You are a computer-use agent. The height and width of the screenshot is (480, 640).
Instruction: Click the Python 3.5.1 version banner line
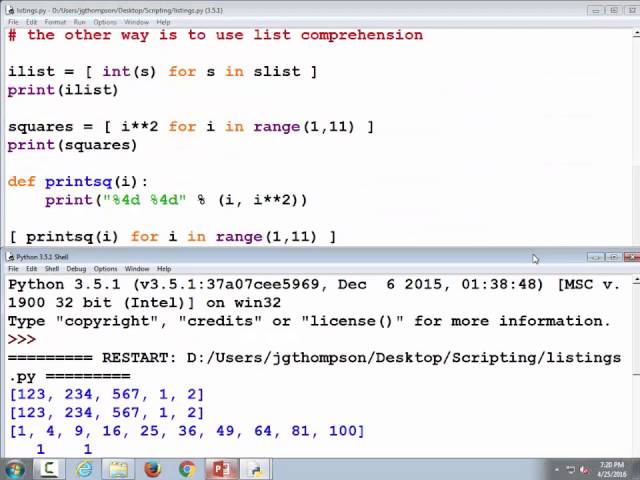click(314, 284)
